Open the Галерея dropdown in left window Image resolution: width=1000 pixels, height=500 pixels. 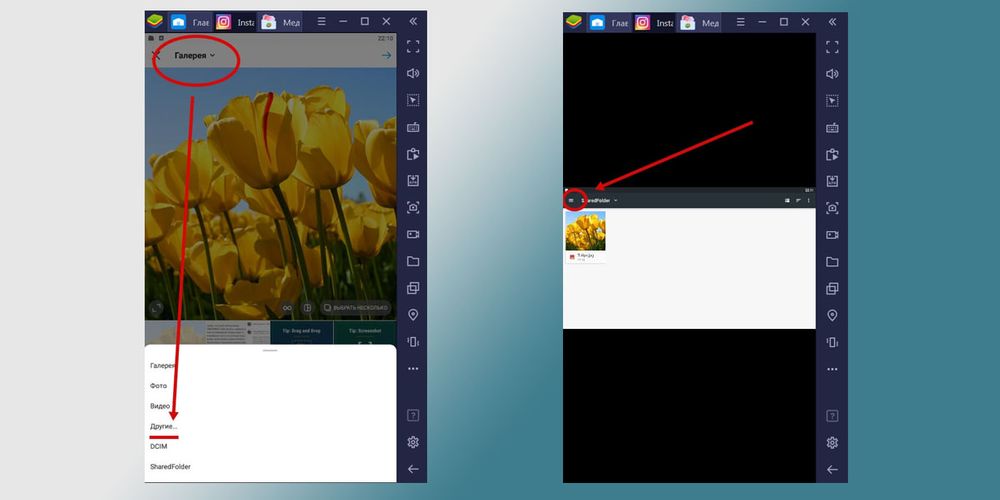195,56
